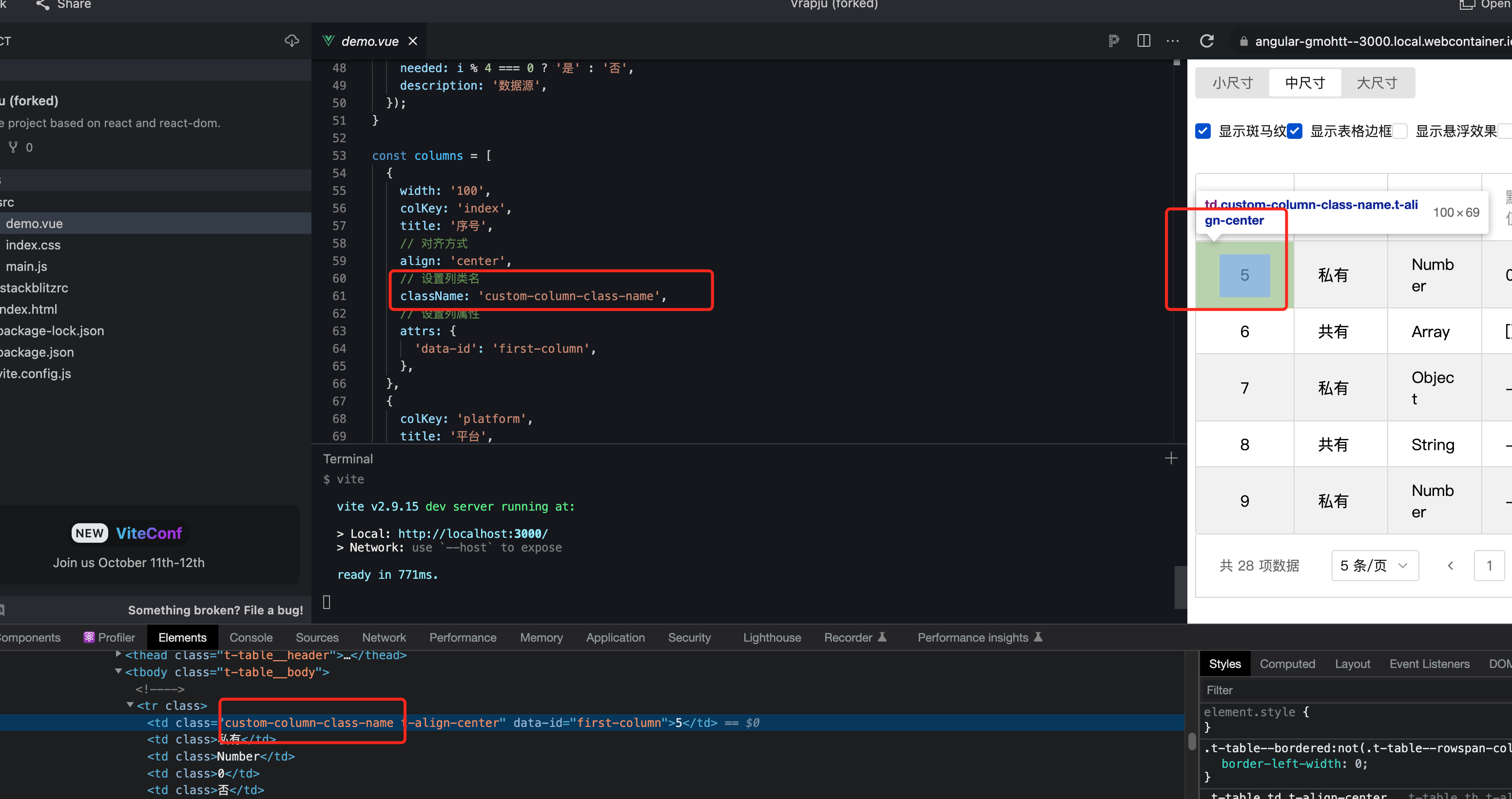Image resolution: width=1512 pixels, height=799 pixels.
Task: Open index.css in file tree
Action: (33, 245)
